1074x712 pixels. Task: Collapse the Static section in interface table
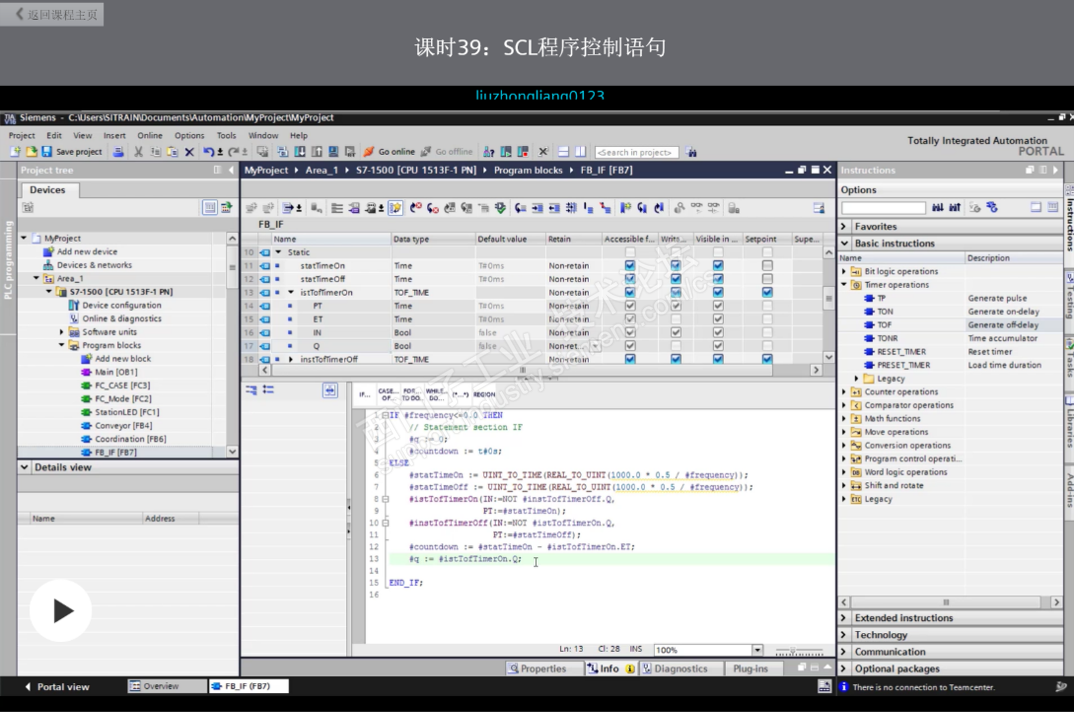278,252
